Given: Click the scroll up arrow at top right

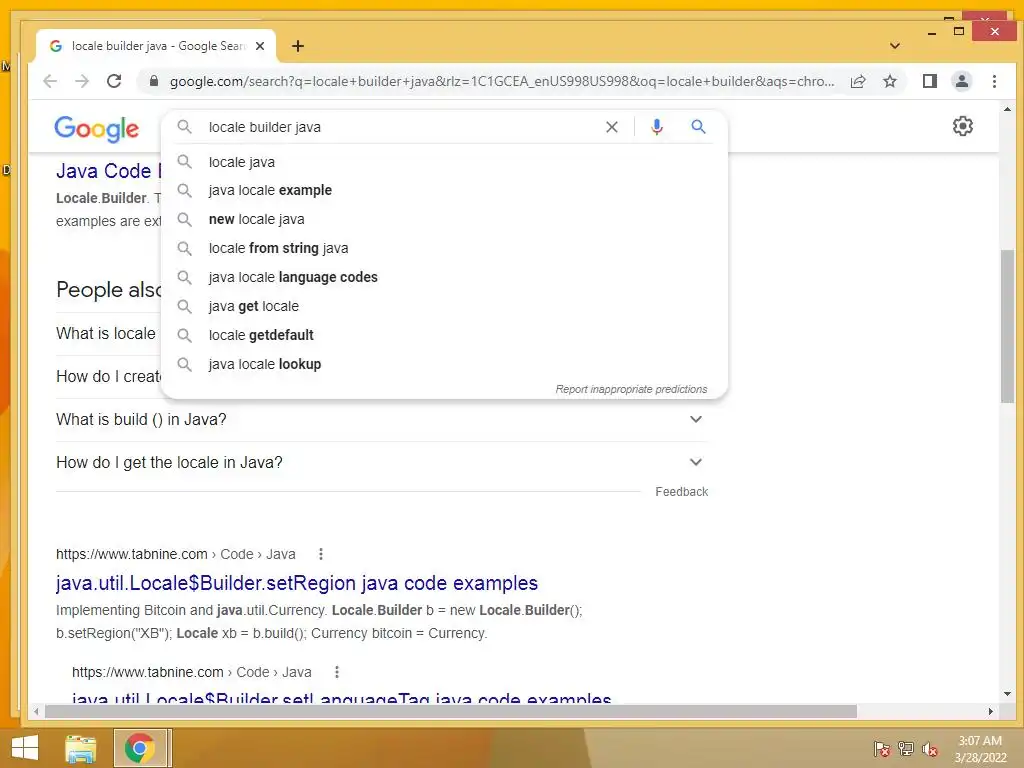Looking at the screenshot, I should click(1006, 109).
